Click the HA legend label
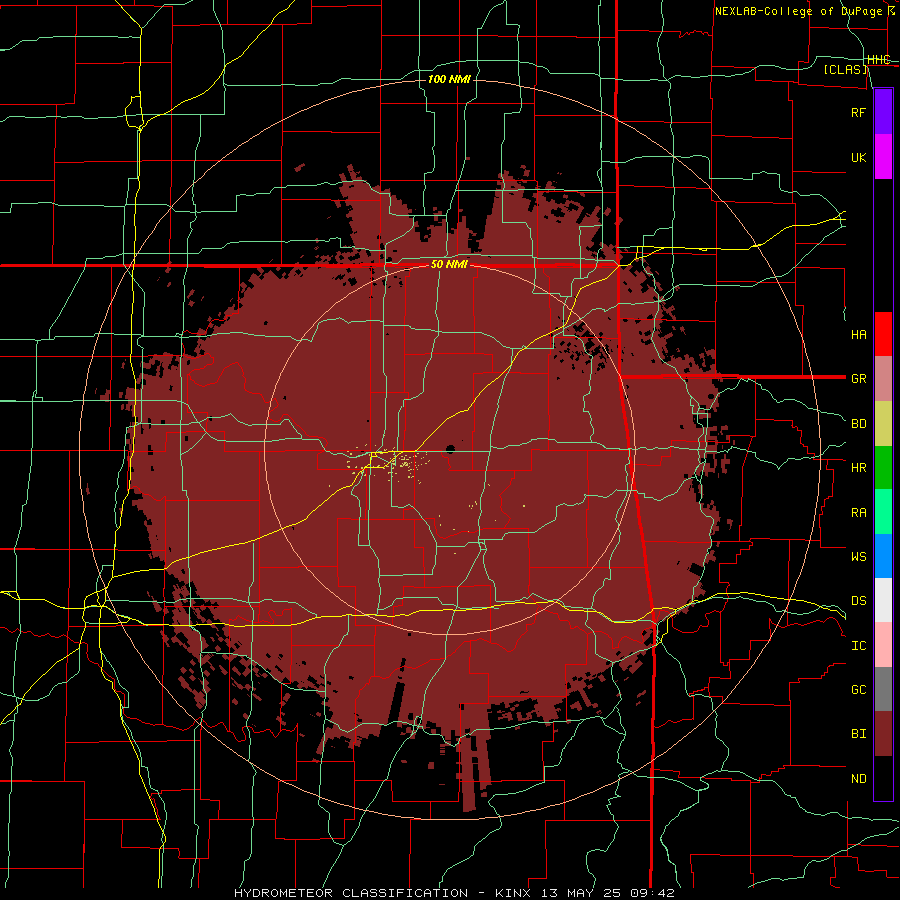 click(x=858, y=334)
